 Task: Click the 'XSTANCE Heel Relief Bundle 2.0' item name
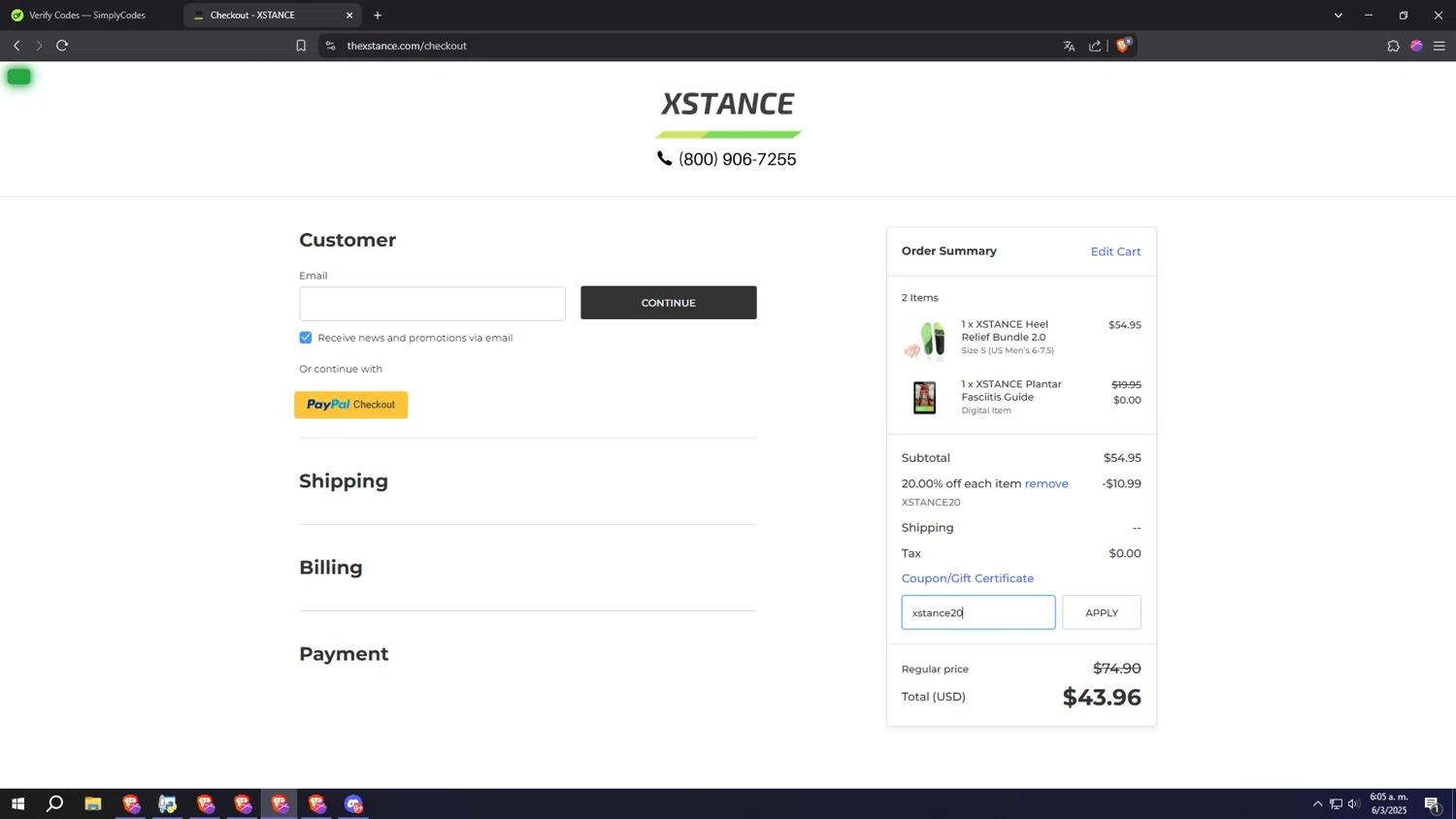click(1005, 331)
